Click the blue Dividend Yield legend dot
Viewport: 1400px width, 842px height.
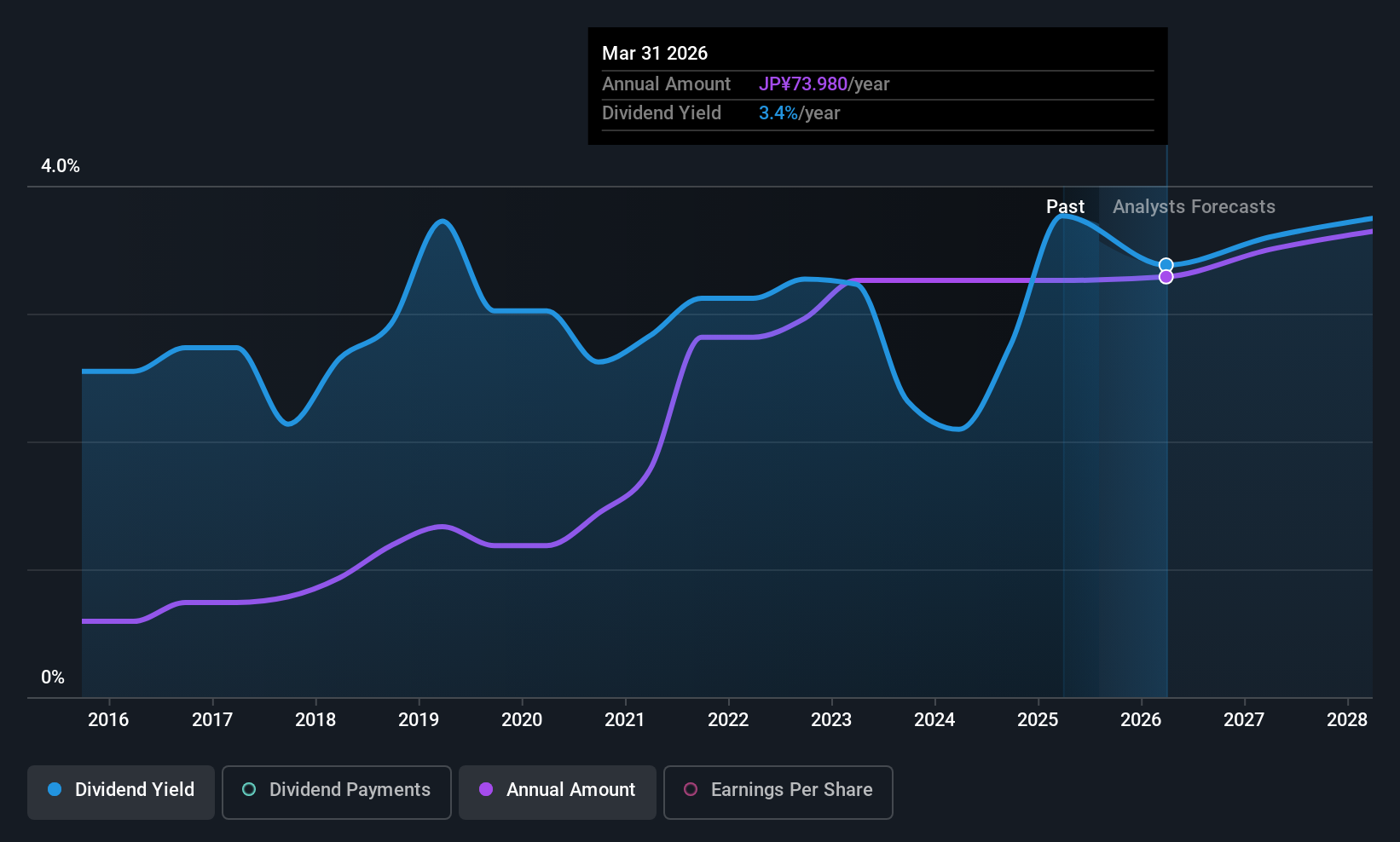click(x=55, y=790)
